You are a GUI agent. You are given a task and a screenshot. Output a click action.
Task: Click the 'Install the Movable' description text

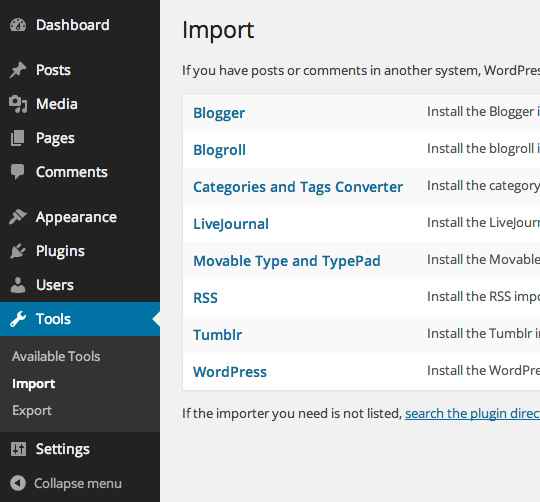483,260
